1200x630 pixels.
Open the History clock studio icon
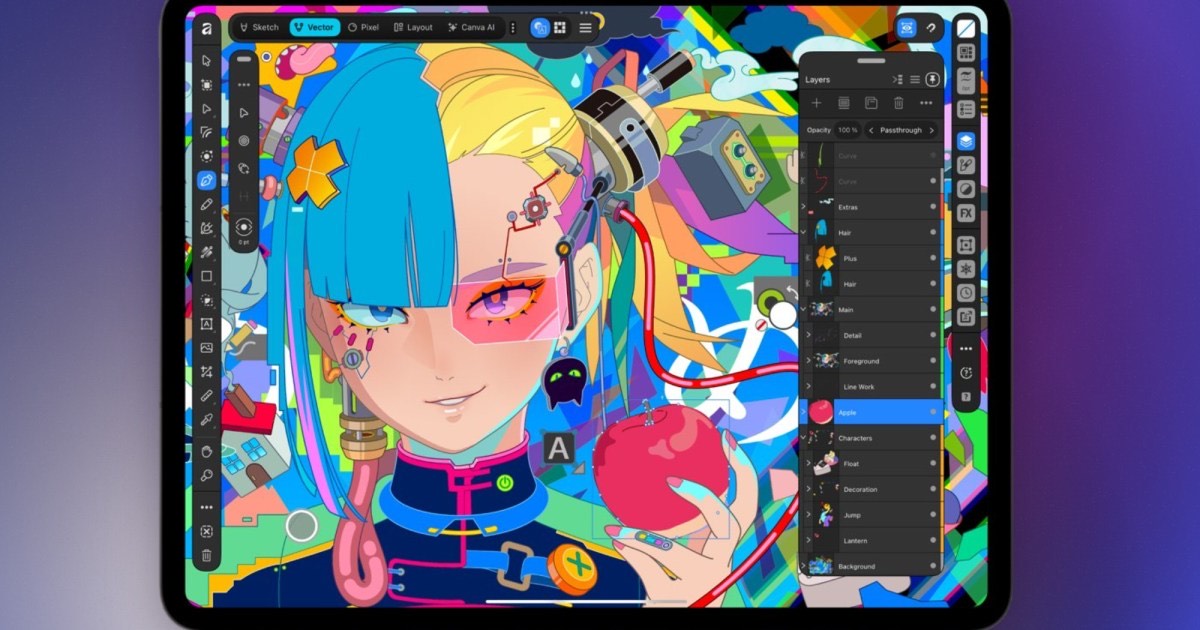[x=966, y=293]
